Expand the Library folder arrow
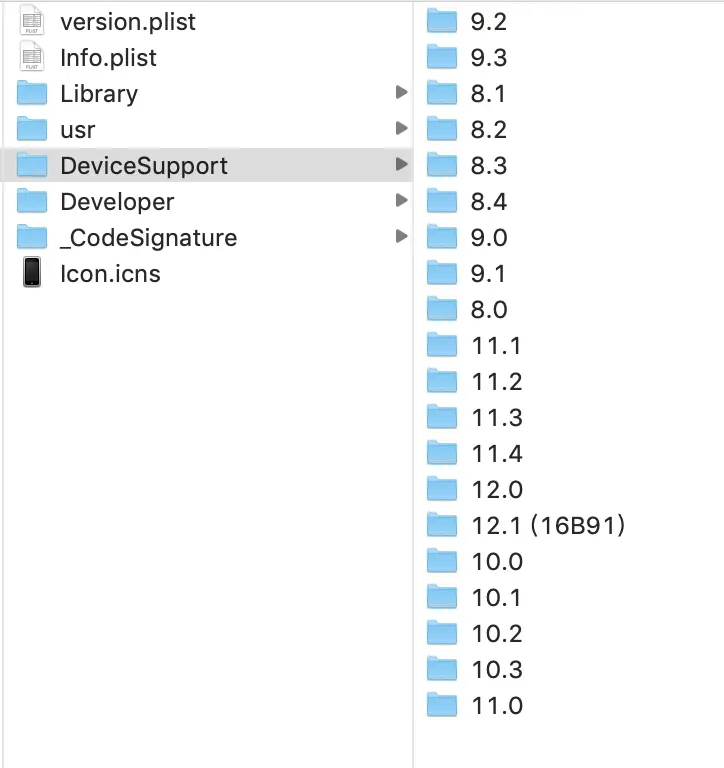The width and height of the screenshot is (724, 768). pos(401,93)
